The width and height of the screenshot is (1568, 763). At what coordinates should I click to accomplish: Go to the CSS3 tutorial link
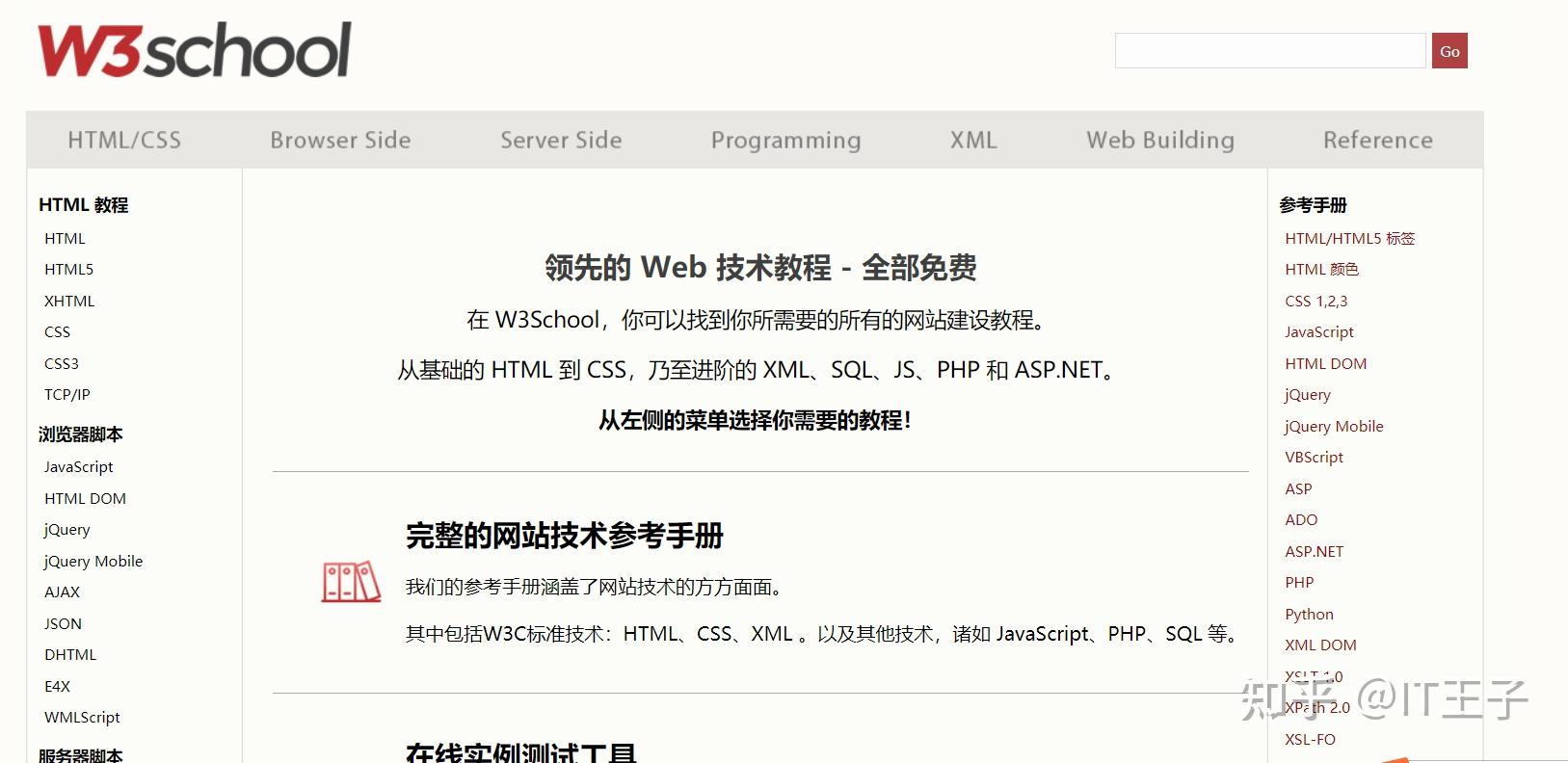coord(62,363)
